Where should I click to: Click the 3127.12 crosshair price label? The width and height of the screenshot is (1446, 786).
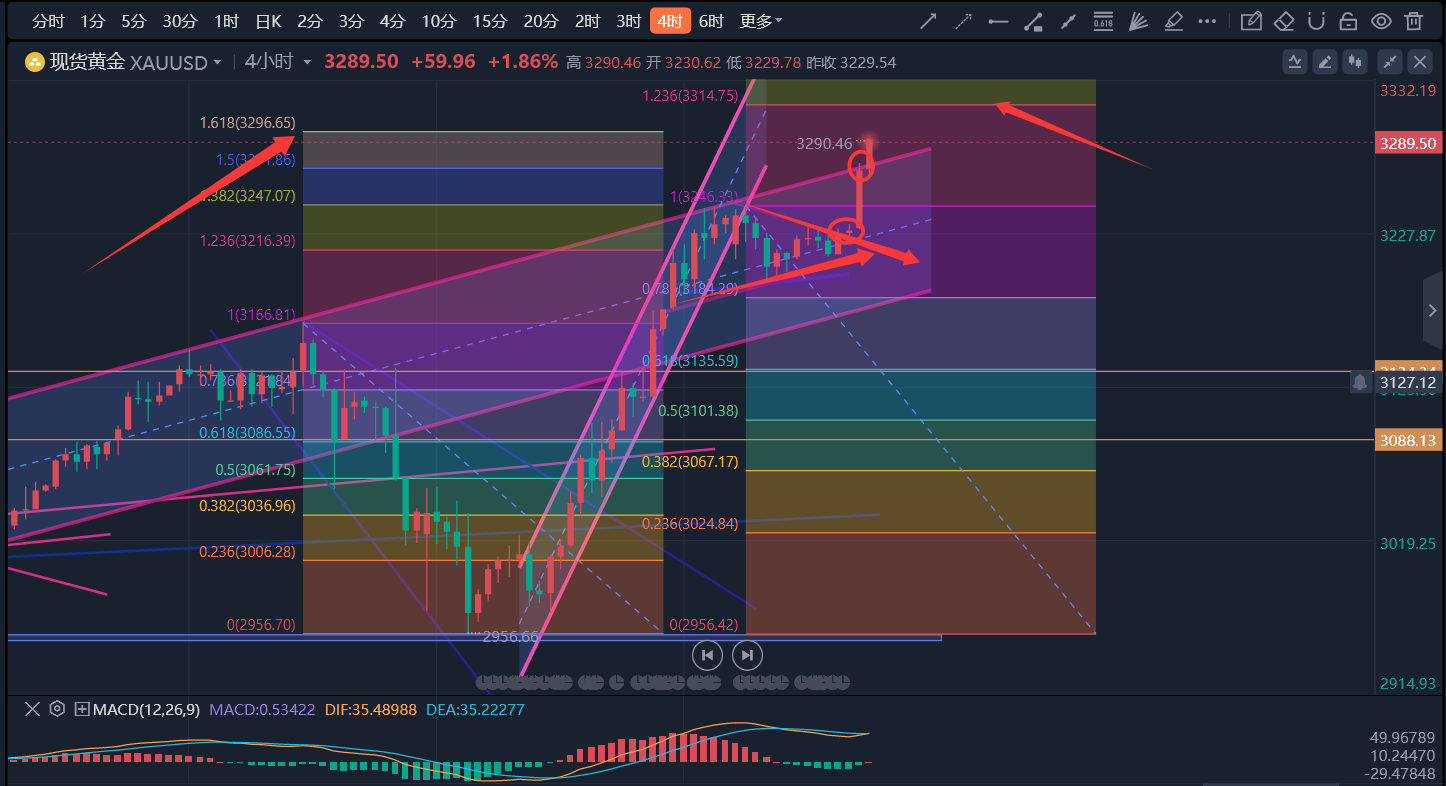click(1408, 382)
